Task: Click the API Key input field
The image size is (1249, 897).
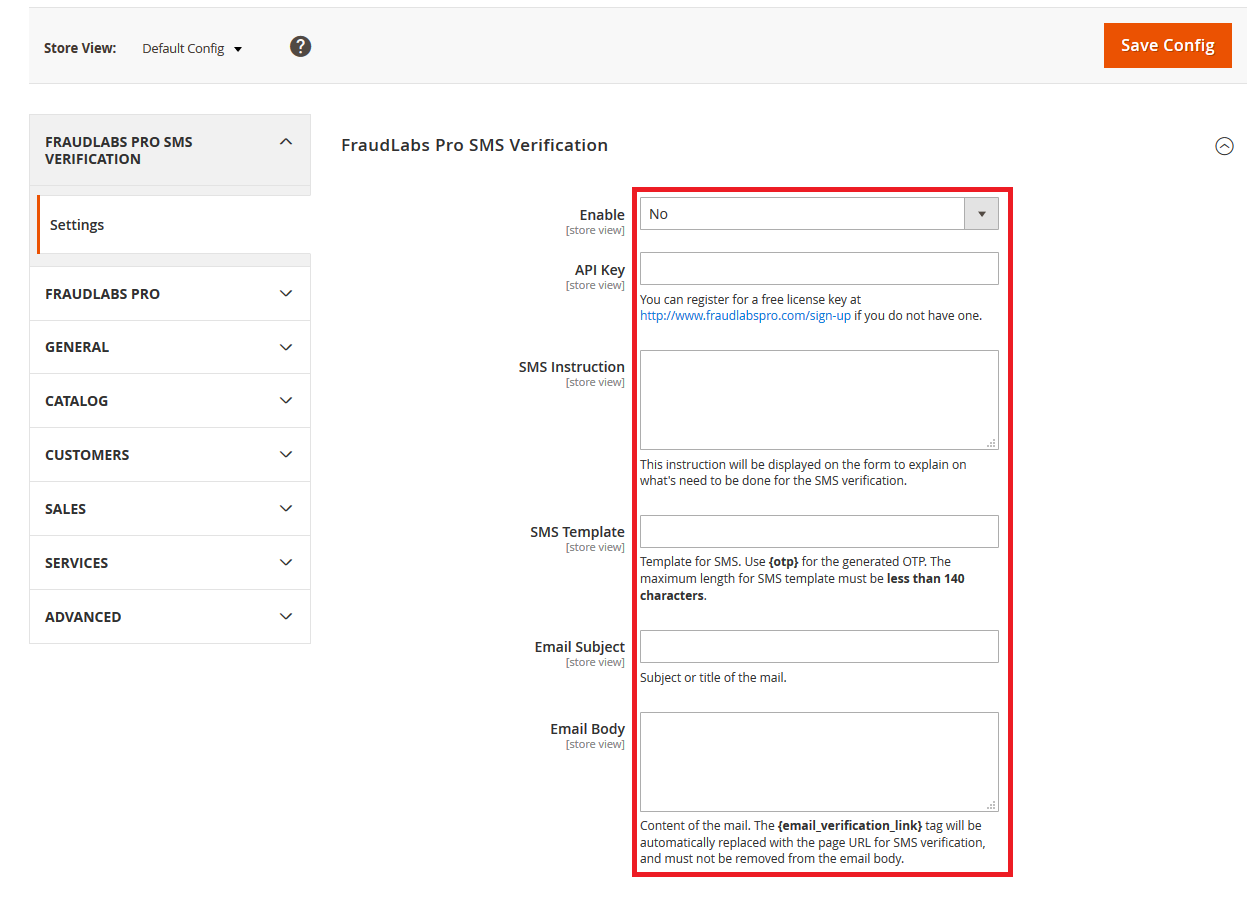Action: (x=819, y=269)
